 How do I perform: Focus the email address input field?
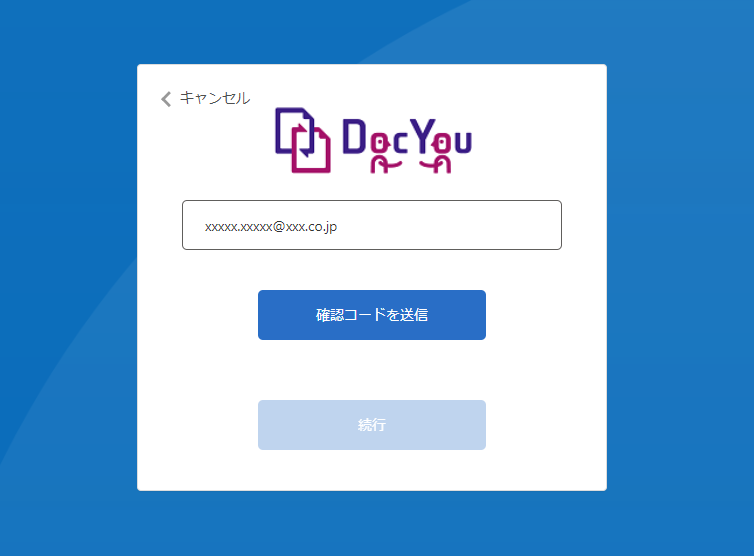coord(372,225)
